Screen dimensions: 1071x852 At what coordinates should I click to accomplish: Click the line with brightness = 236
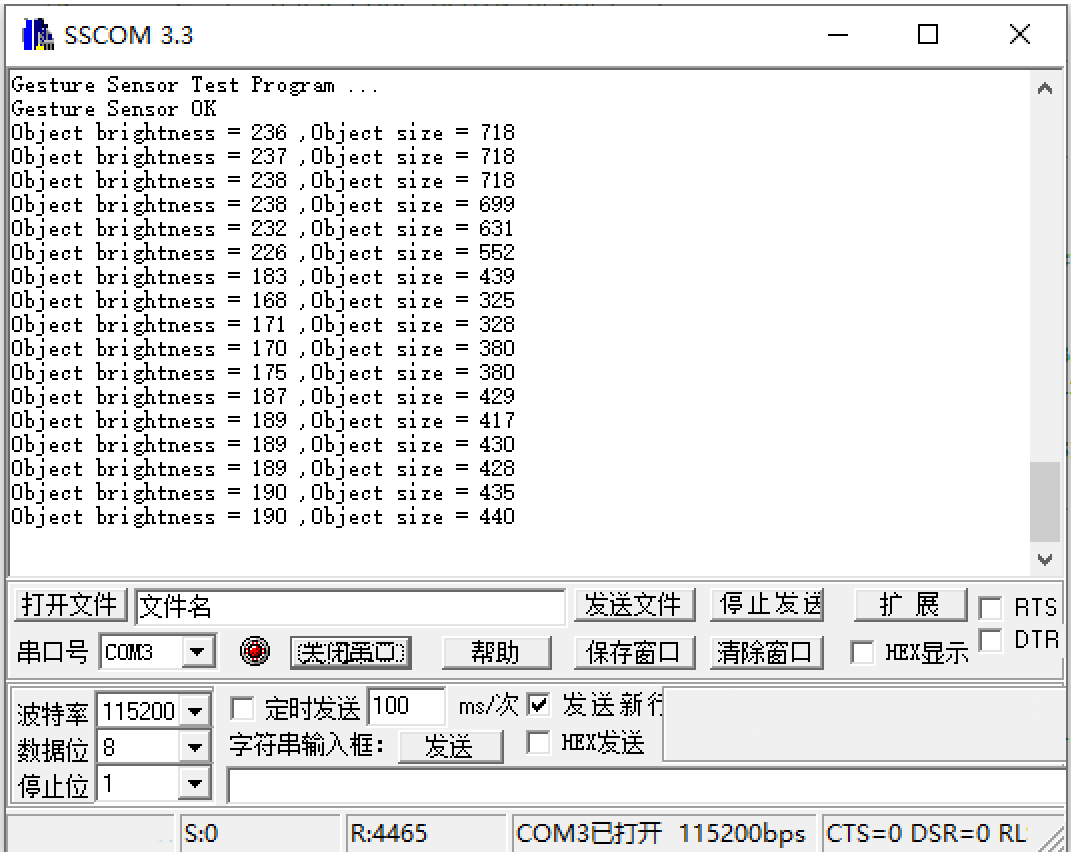[x=263, y=133]
